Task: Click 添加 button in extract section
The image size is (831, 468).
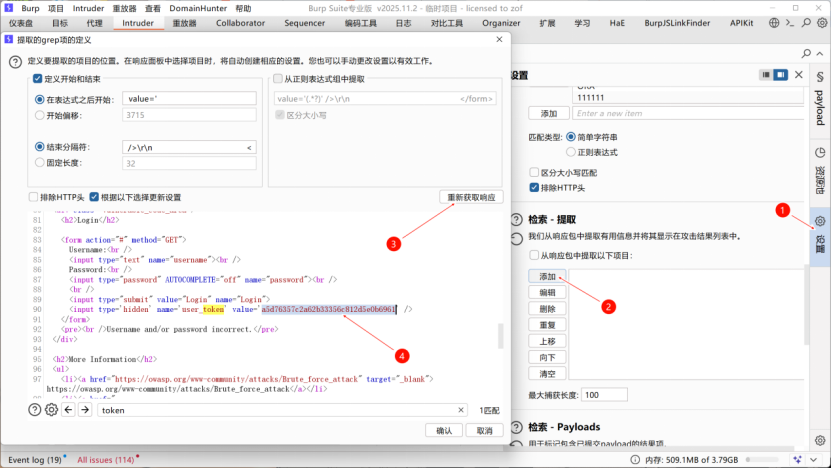Action: 547,276
